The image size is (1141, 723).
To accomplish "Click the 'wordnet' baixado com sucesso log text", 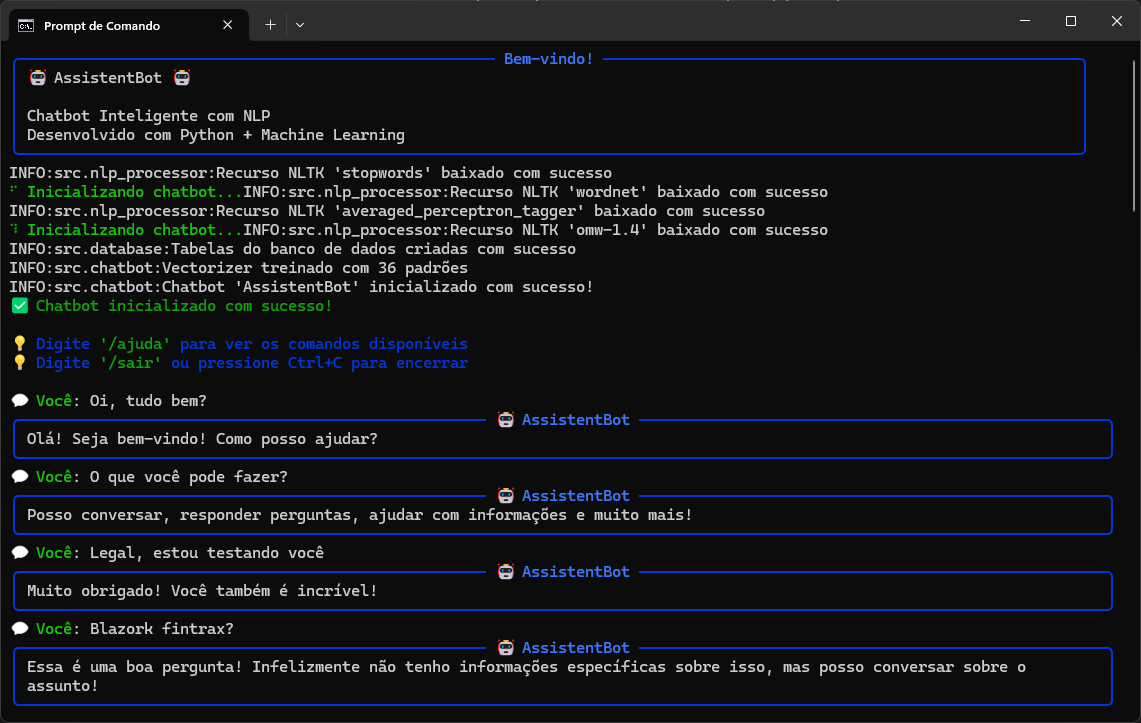I will coord(535,192).
